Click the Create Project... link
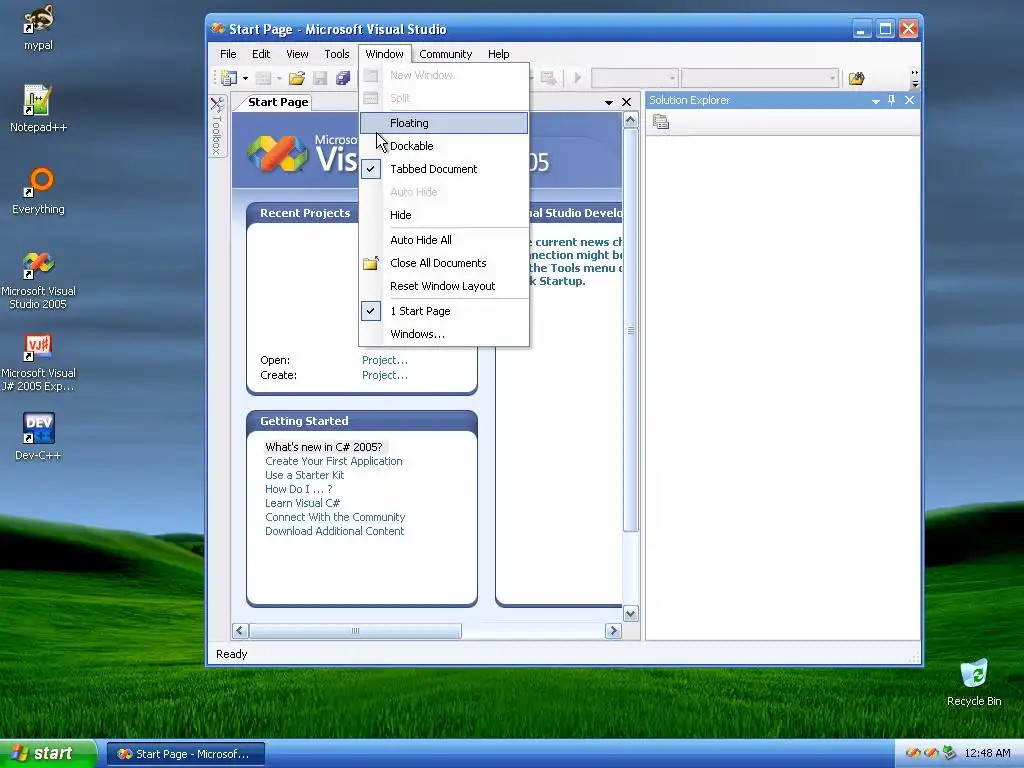Screen dimensions: 1024x768 click(385, 375)
